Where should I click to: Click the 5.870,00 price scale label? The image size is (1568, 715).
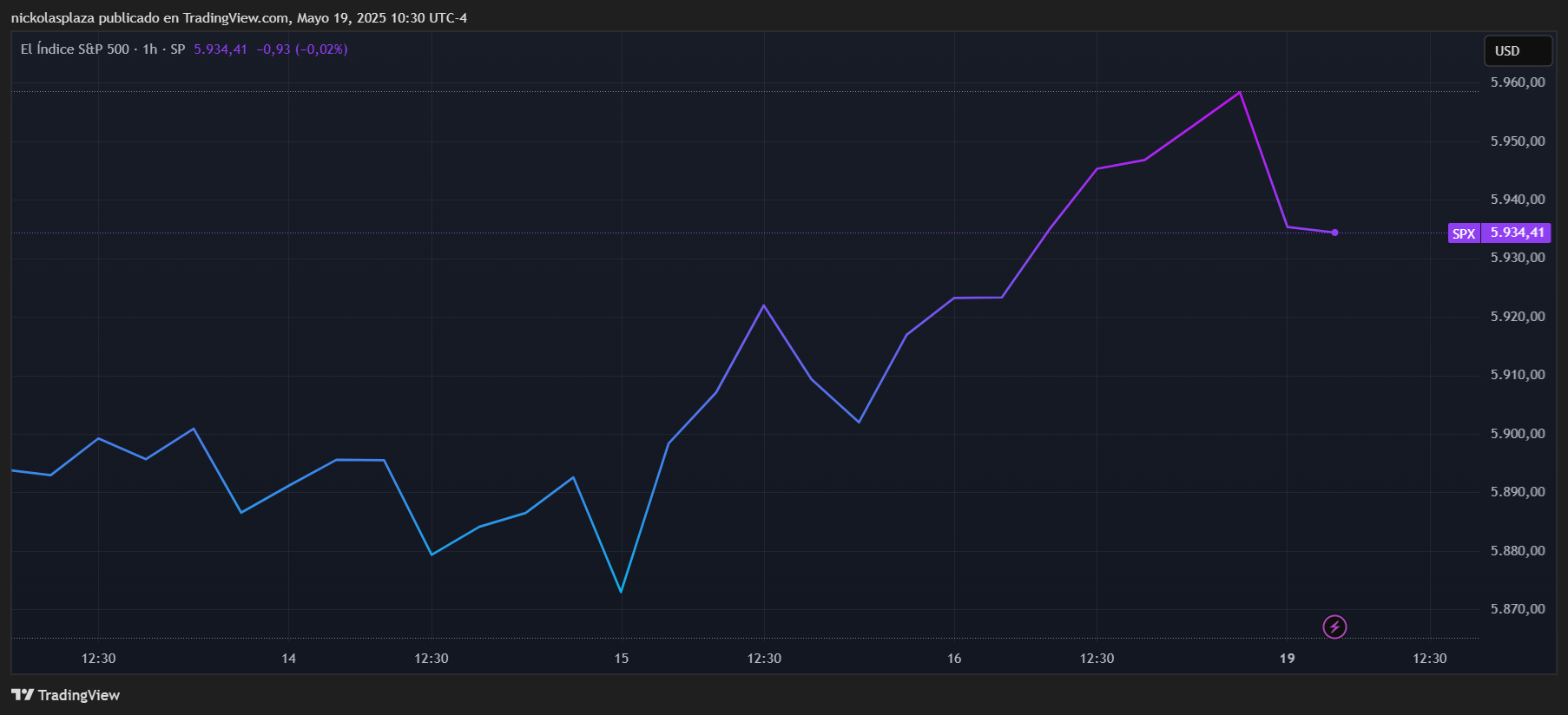click(1517, 609)
